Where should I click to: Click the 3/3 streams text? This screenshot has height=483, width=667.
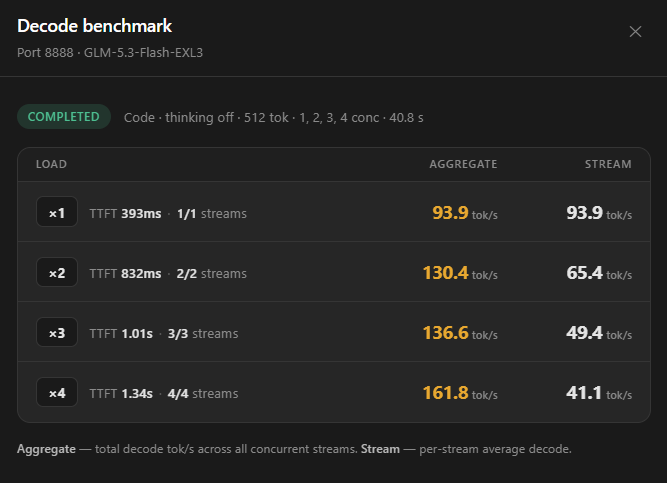coord(203,334)
